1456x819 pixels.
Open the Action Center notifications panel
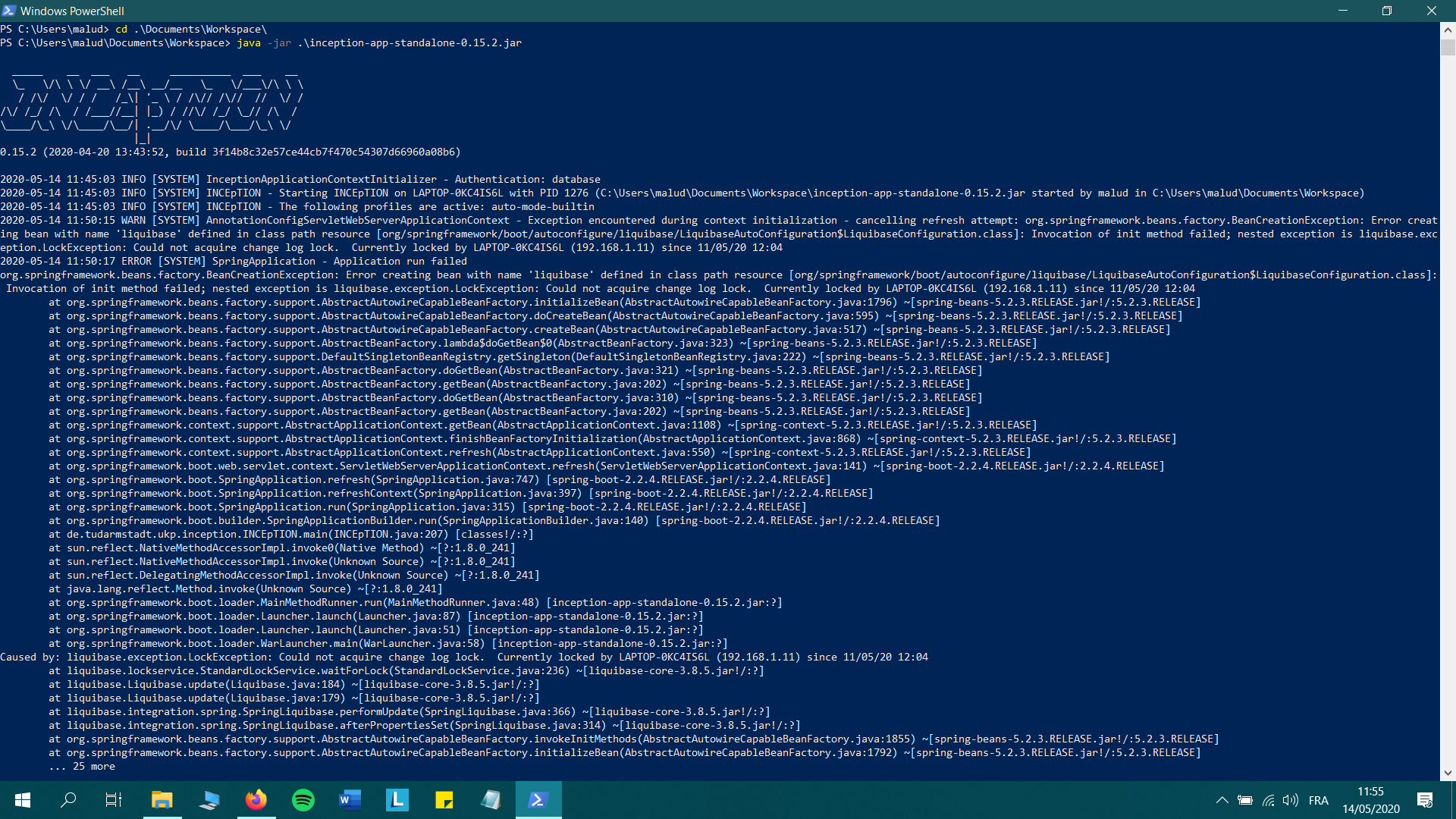coord(1423,800)
